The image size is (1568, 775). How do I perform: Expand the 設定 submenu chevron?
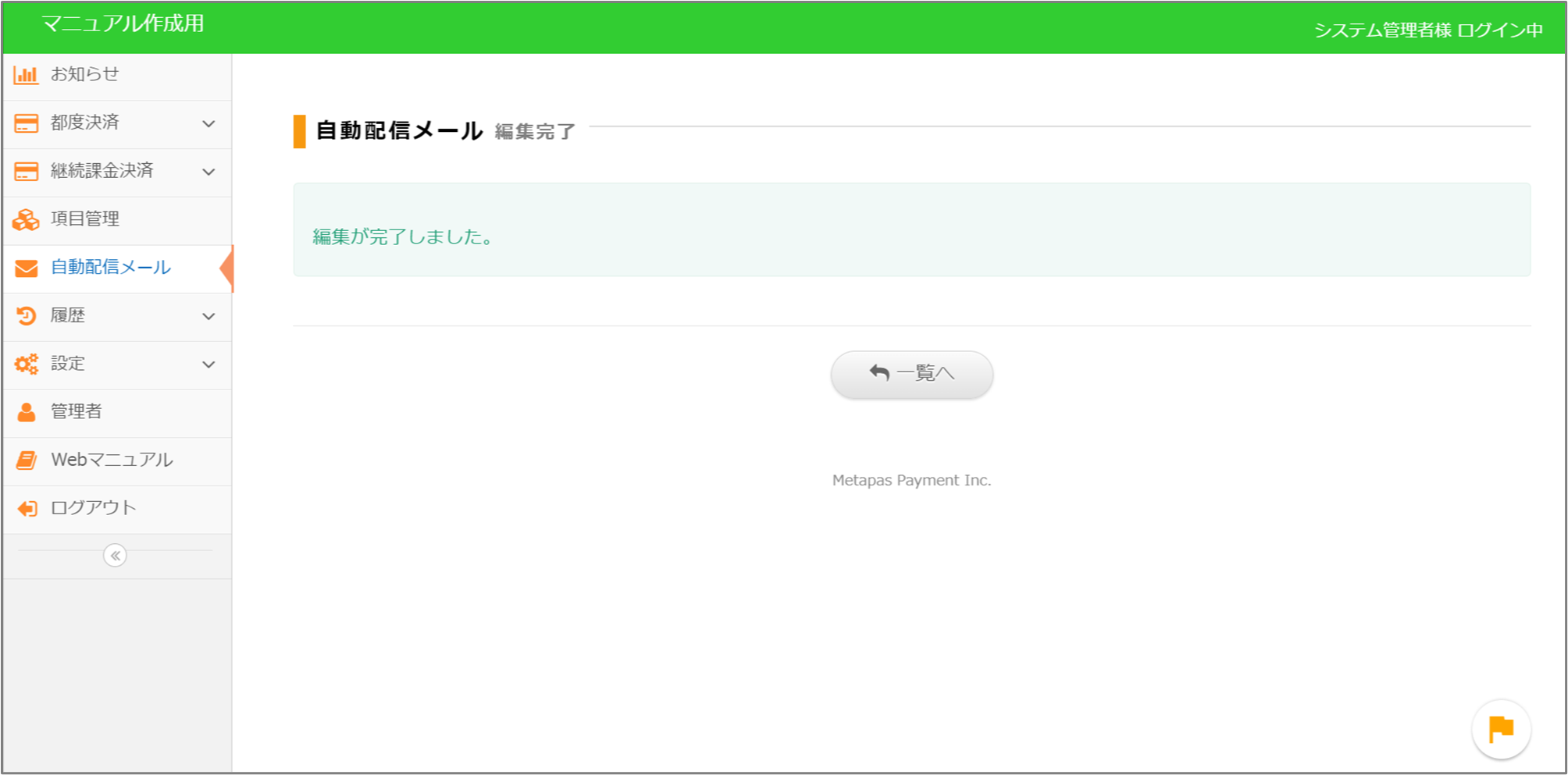coord(208,364)
